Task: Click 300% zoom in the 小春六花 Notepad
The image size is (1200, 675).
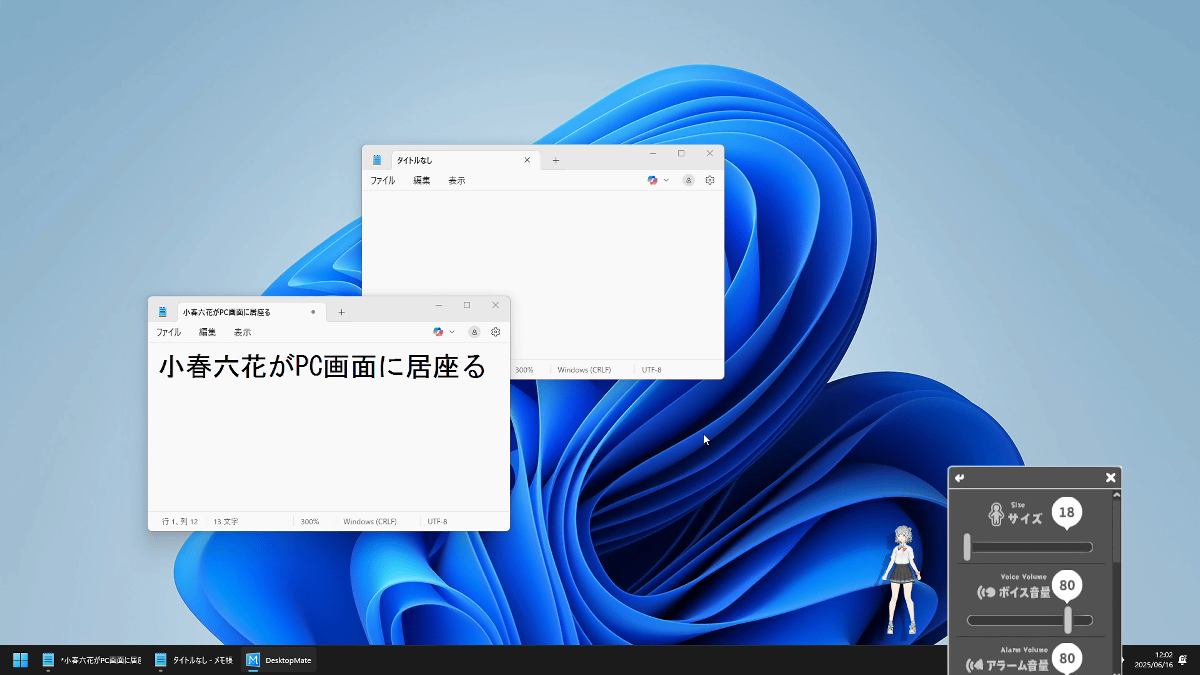Action: click(x=310, y=522)
